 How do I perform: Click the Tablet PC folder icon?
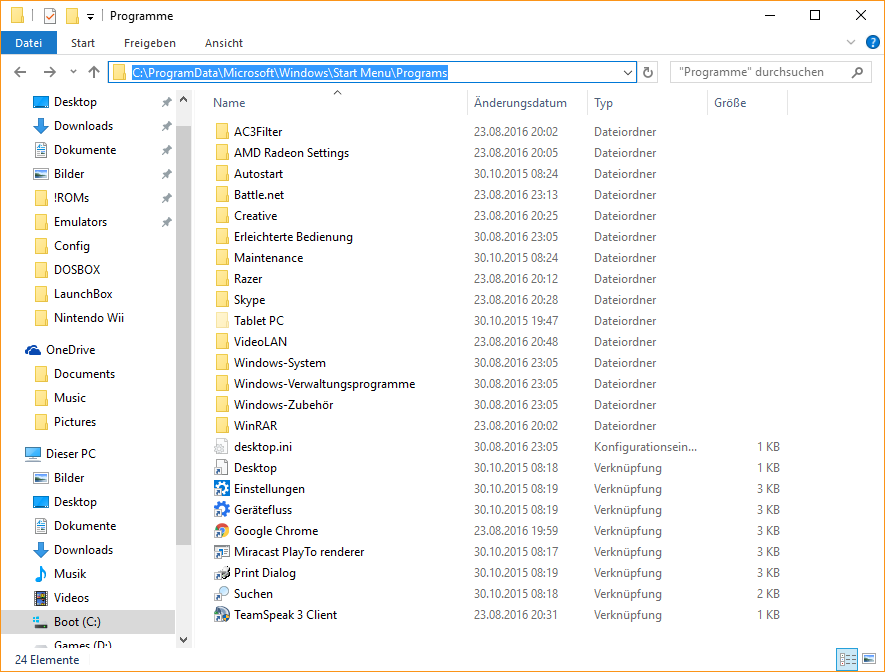click(x=222, y=320)
